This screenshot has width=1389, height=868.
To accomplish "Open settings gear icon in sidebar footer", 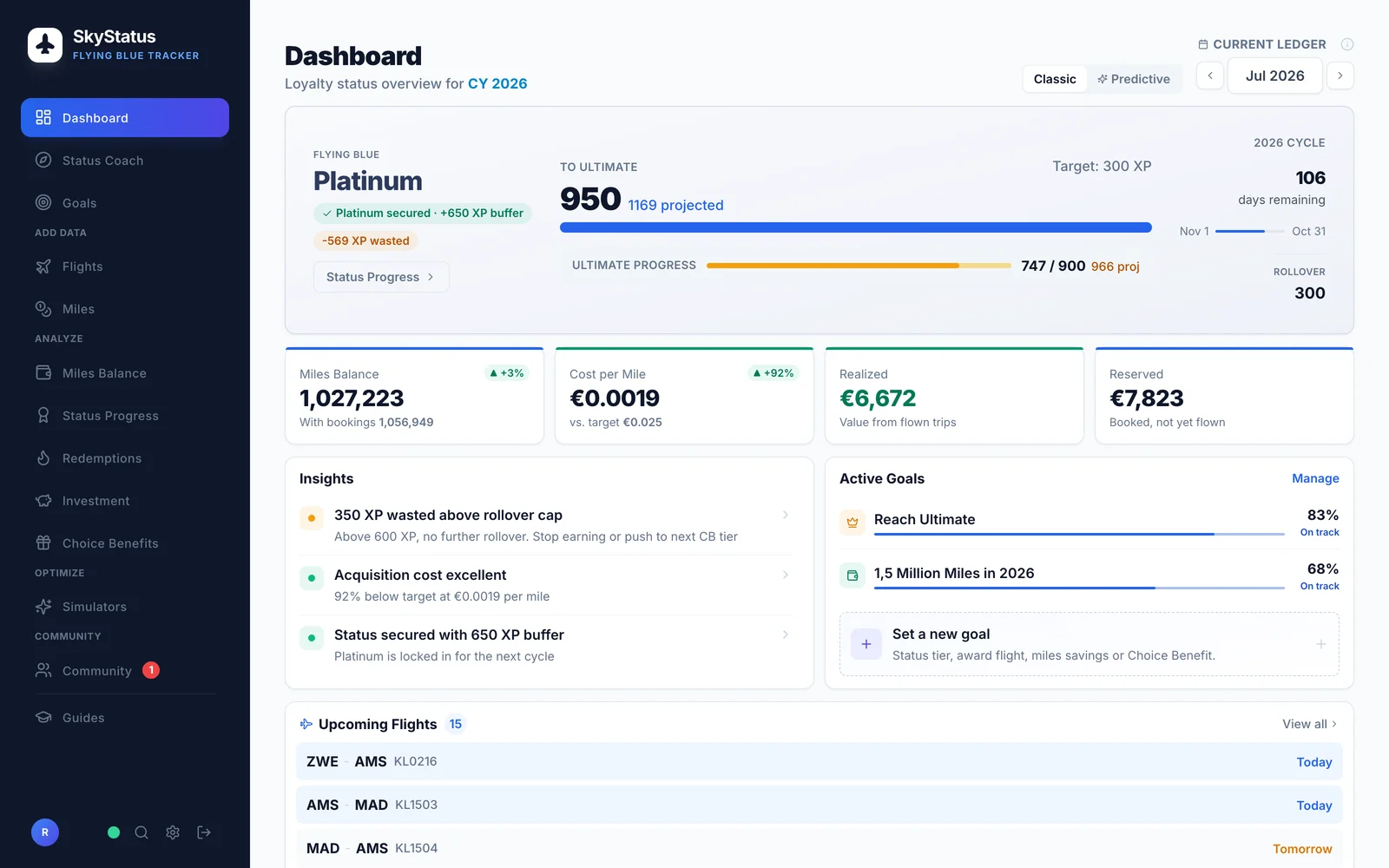I will click(173, 832).
